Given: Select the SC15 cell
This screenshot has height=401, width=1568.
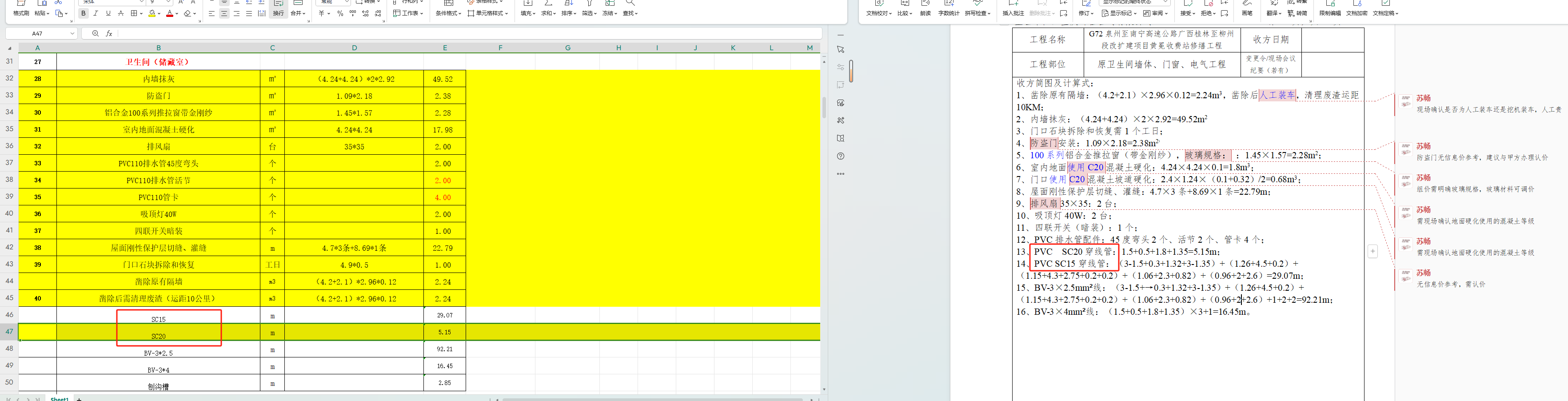Looking at the screenshot, I should click(158, 316).
